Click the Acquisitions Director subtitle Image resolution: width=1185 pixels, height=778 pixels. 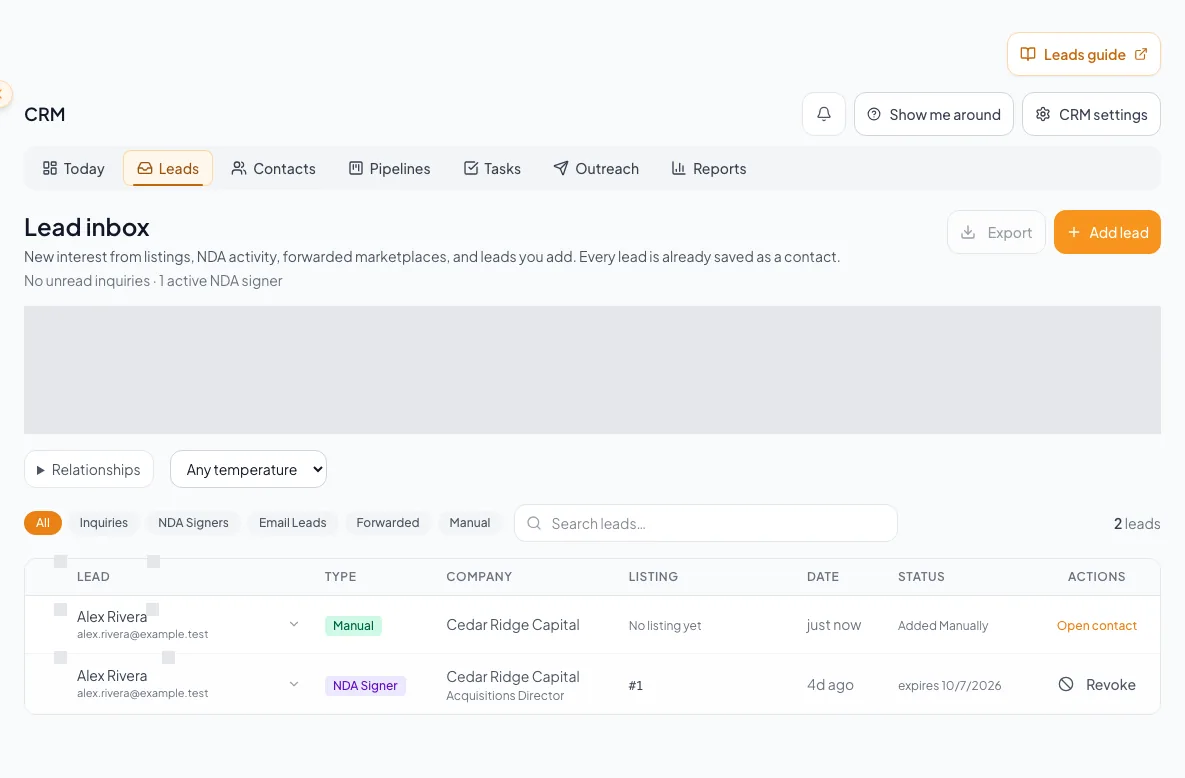tap(505, 696)
